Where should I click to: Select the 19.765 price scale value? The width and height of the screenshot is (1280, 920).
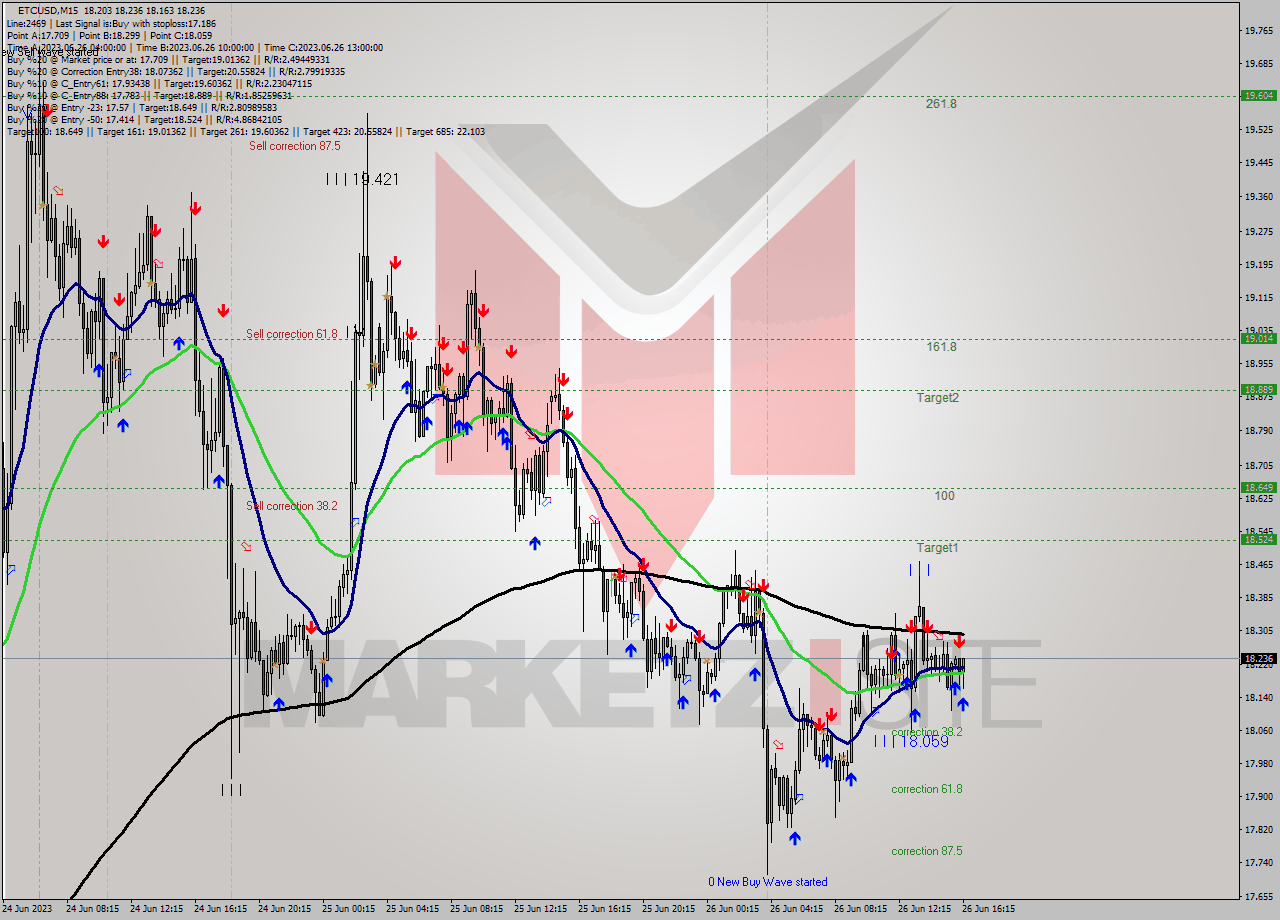coord(1258,31)
